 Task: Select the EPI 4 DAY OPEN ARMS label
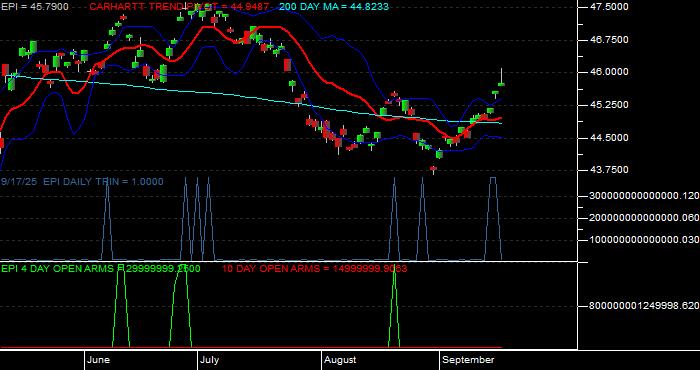tap(101, 268)
